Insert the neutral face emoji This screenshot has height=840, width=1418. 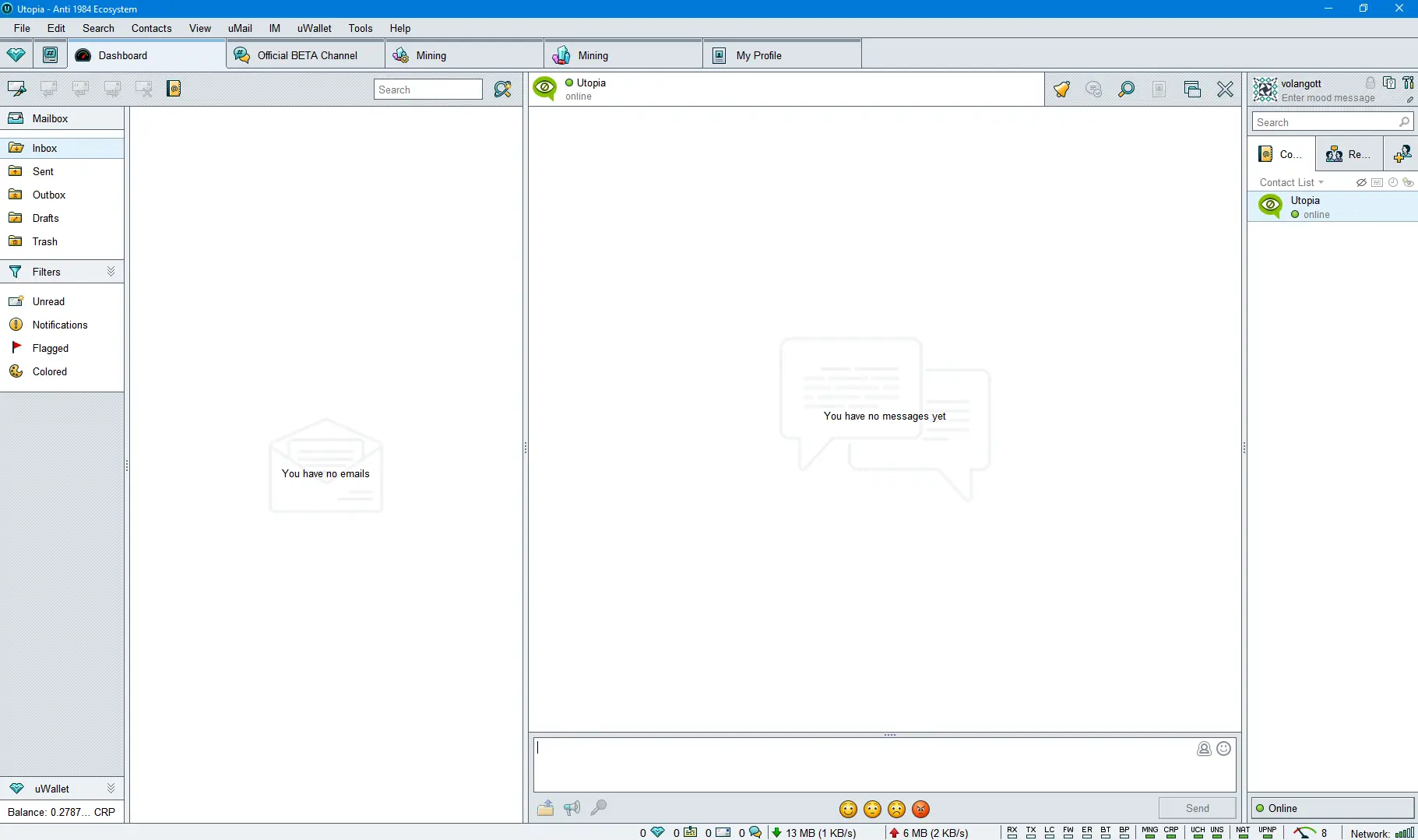click(x=873, y=810)
